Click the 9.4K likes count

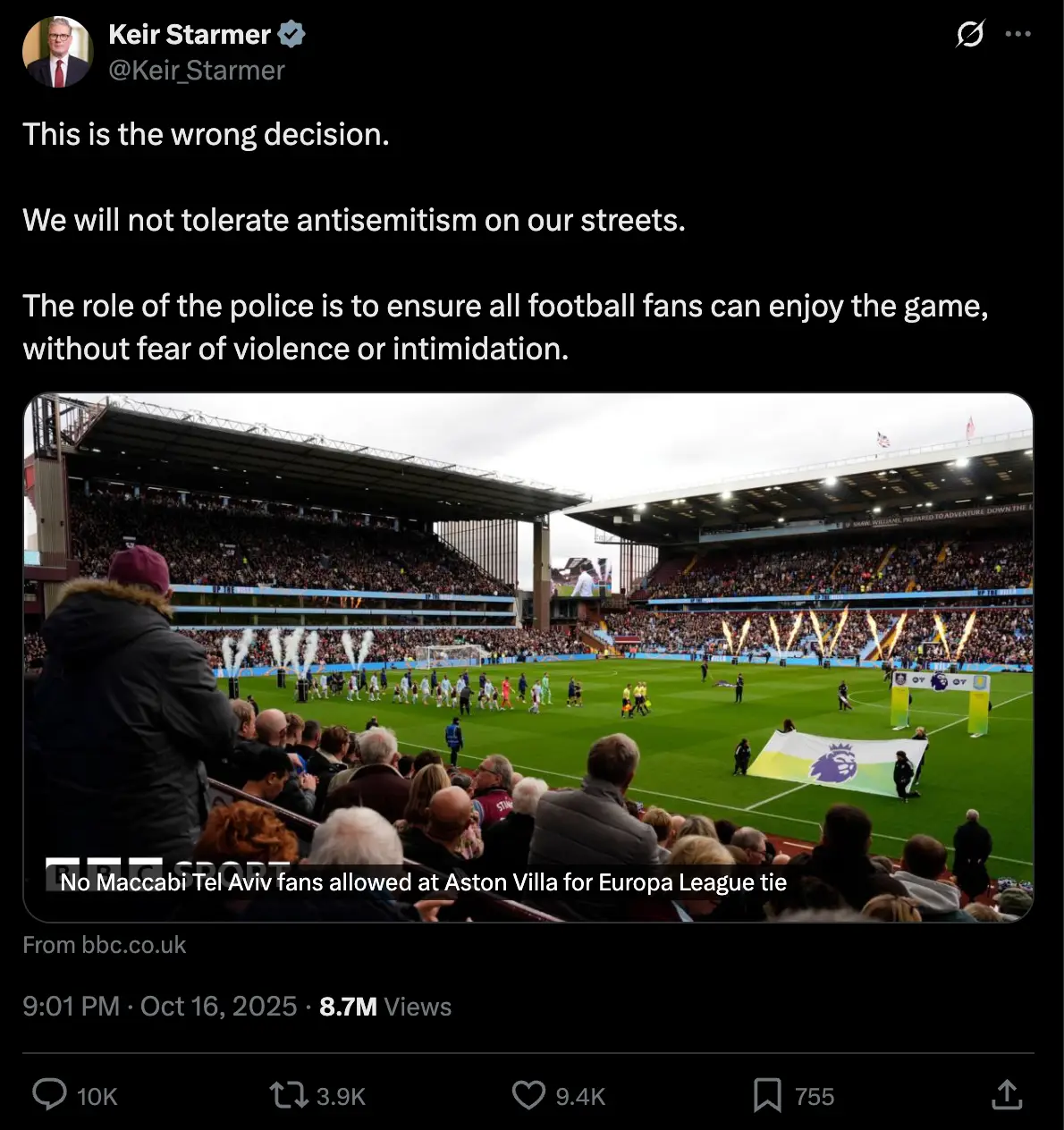tap(580, 1097)
